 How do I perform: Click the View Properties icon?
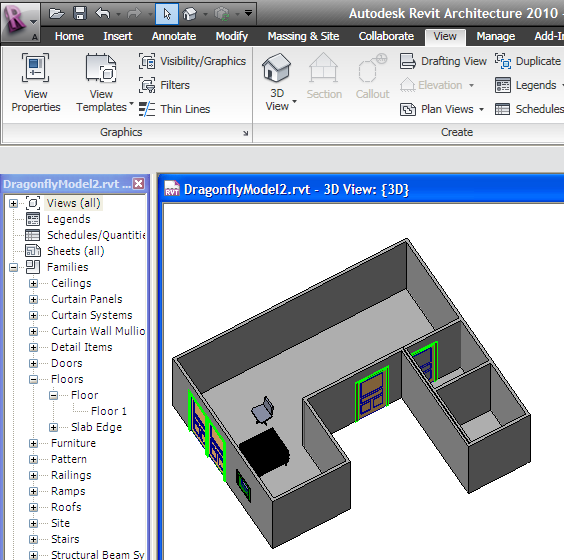tap(36, 68)
